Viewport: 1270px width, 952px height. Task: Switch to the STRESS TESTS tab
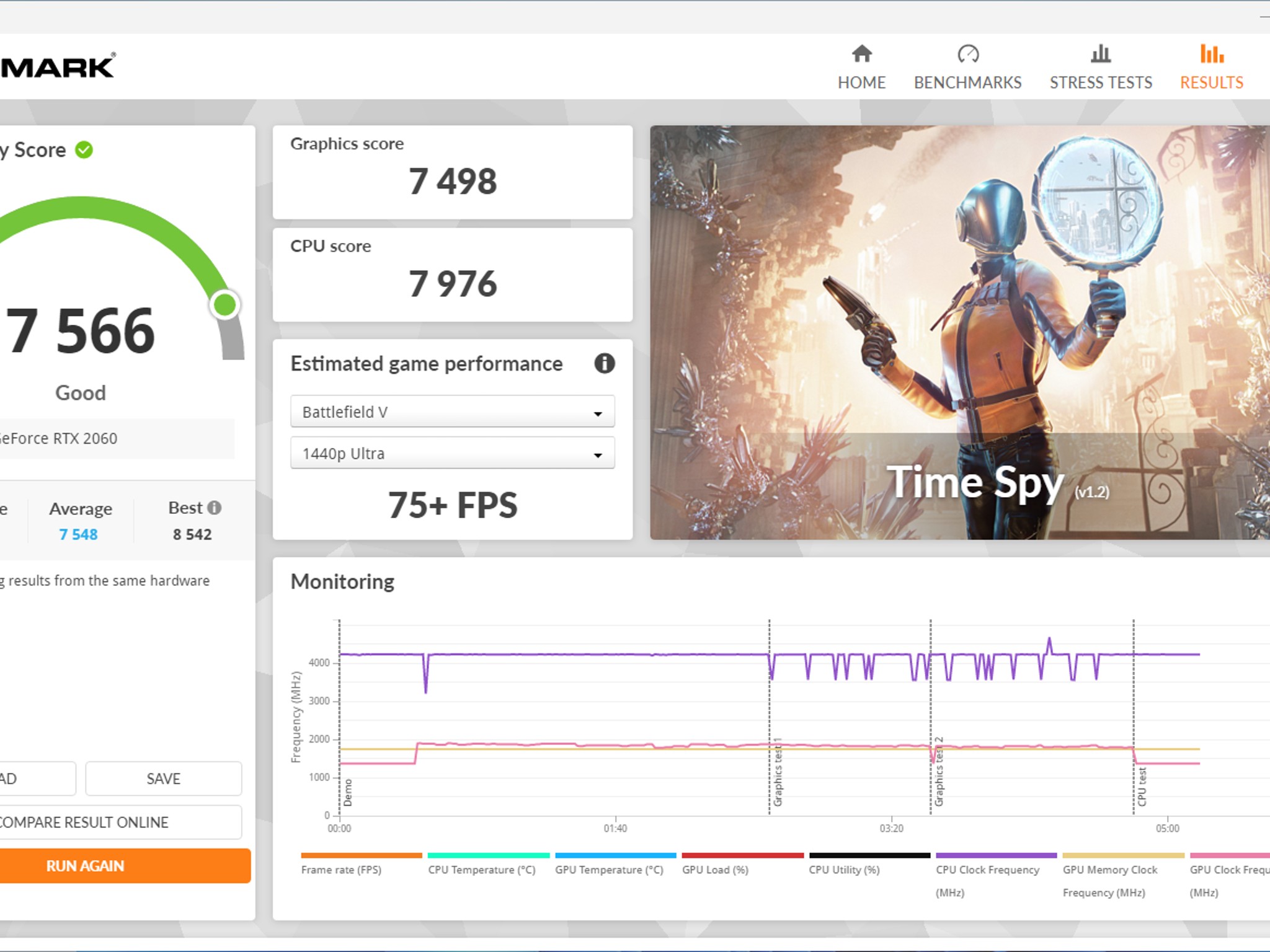(1101, 82)
